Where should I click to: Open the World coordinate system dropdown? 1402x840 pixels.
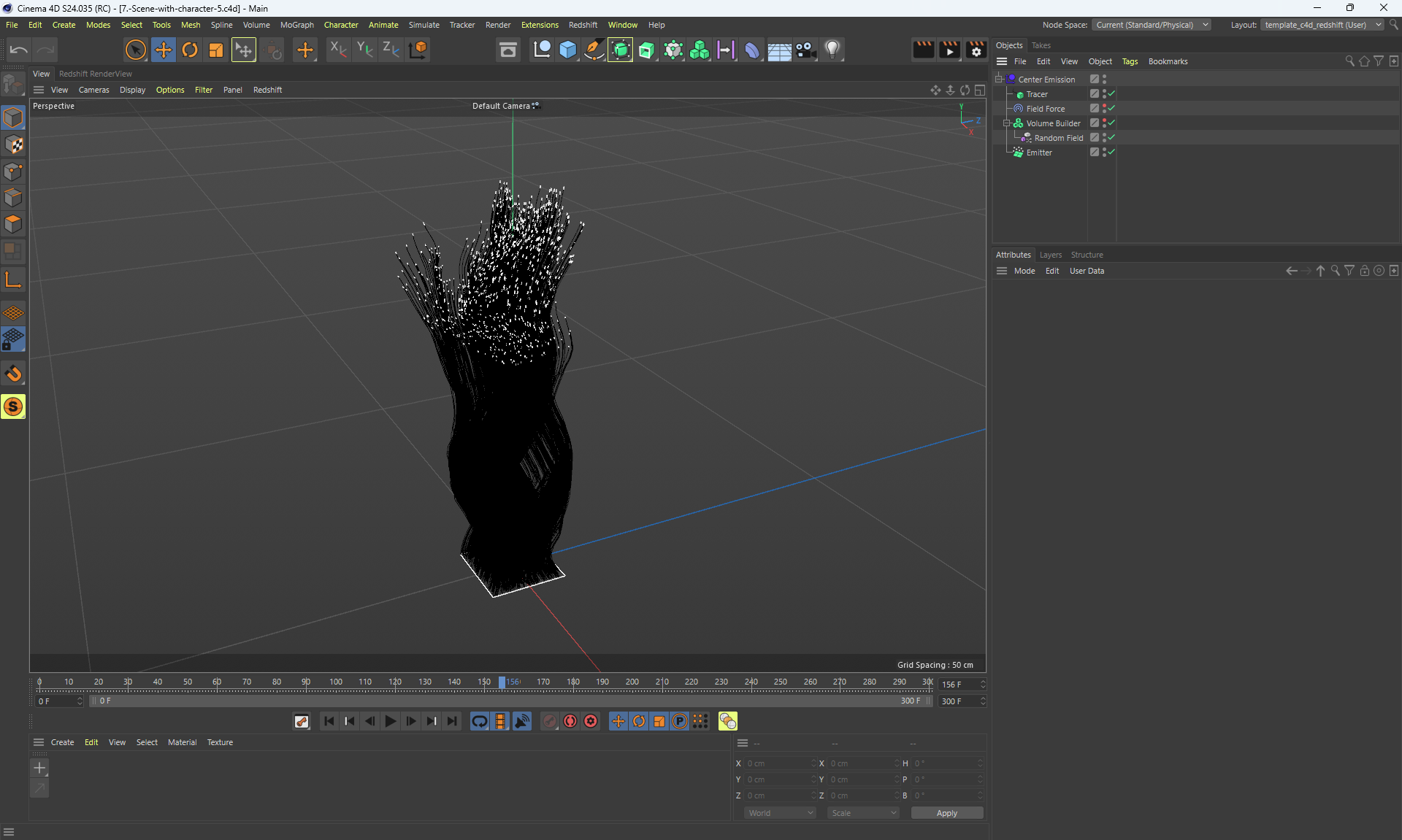(780, 813)
